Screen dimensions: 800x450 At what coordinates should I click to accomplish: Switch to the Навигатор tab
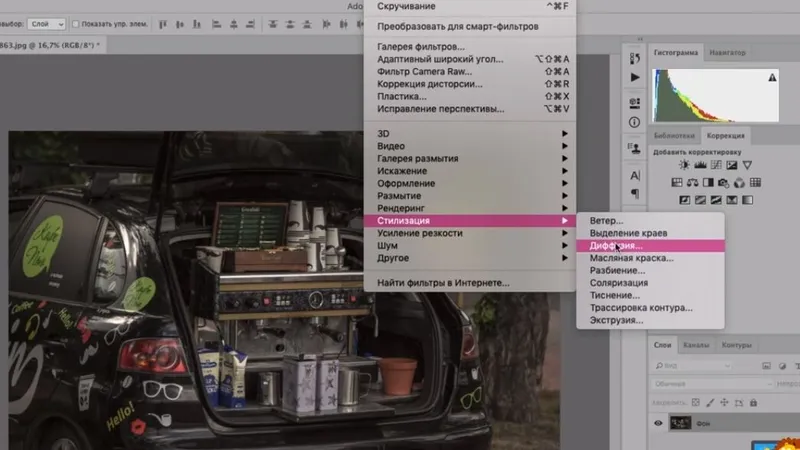click(x=727, y=51)
